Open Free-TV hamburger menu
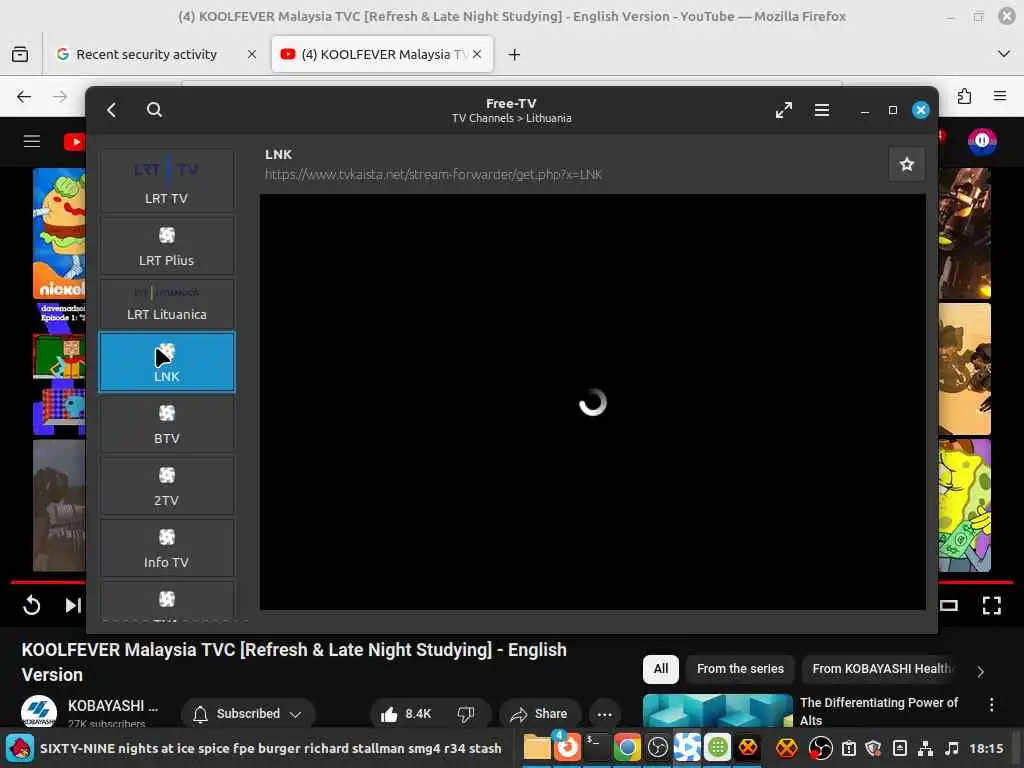The width and height of the screenshot is (1024, 768). coord(822,110)
